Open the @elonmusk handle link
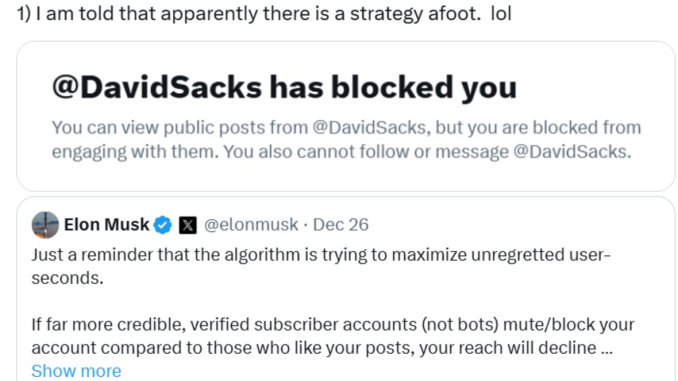The height and width of the screenshot is (381, 678). (251, 225)
